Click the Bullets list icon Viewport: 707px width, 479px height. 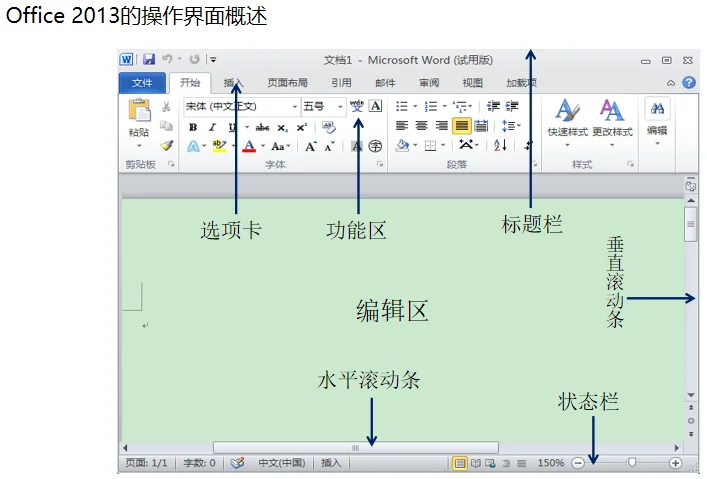pyautogui.click(x=402, y=106)
